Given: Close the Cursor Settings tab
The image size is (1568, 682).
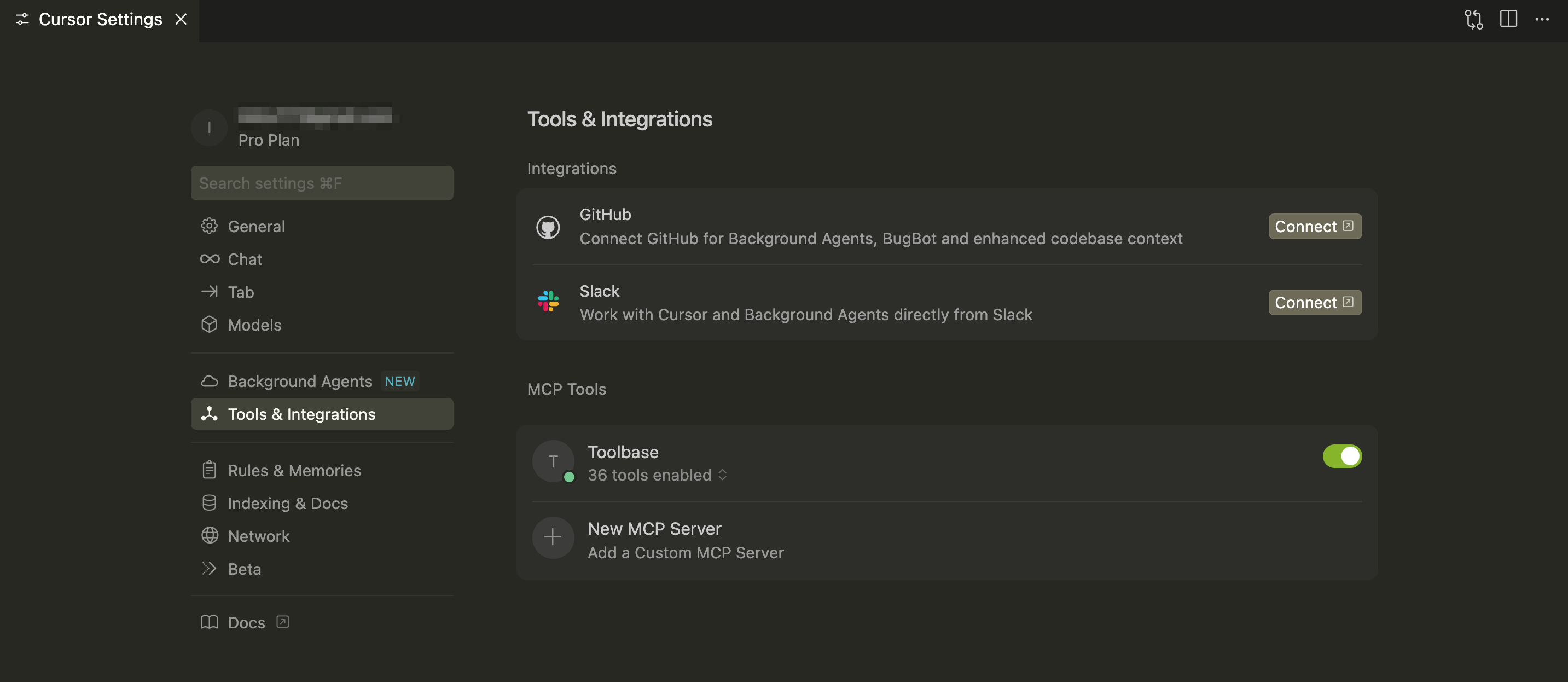Looking at the screenshot, I should click(181, 19).
